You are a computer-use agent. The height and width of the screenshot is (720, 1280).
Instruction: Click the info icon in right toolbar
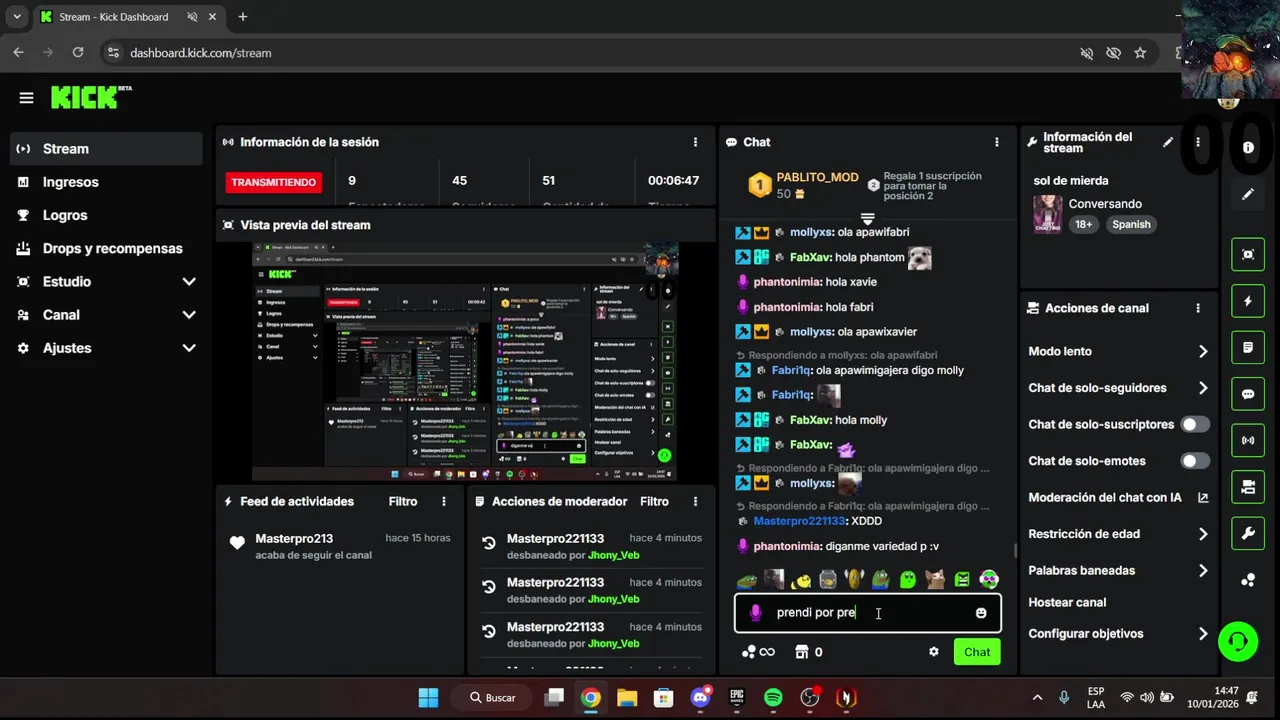pyautogui.click(x=1248, y=147)
